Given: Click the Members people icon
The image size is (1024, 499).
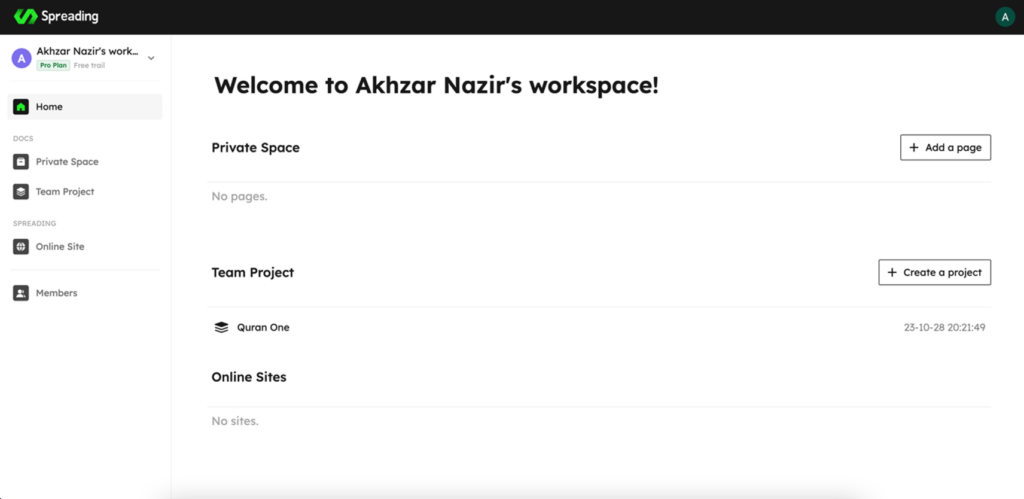Looking at the screenshot, I should coord(21,293).
